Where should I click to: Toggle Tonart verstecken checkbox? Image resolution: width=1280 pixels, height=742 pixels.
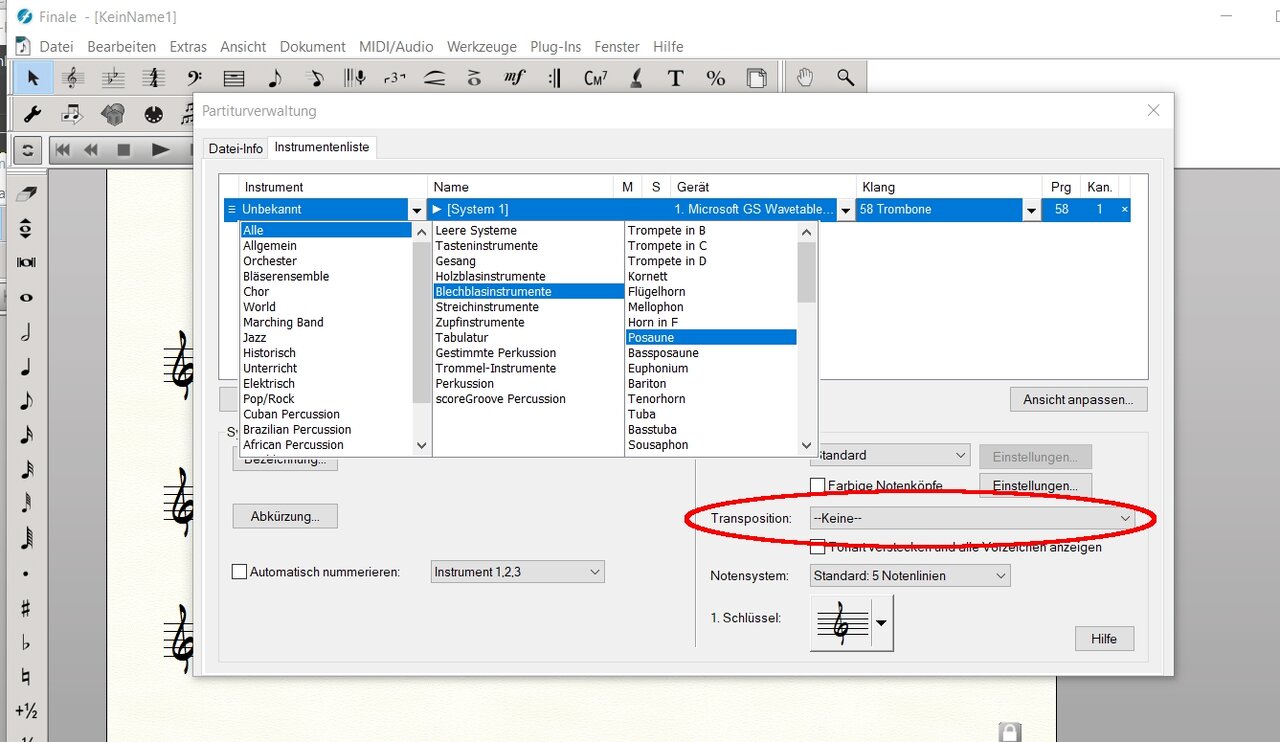(x=818, y=547)
